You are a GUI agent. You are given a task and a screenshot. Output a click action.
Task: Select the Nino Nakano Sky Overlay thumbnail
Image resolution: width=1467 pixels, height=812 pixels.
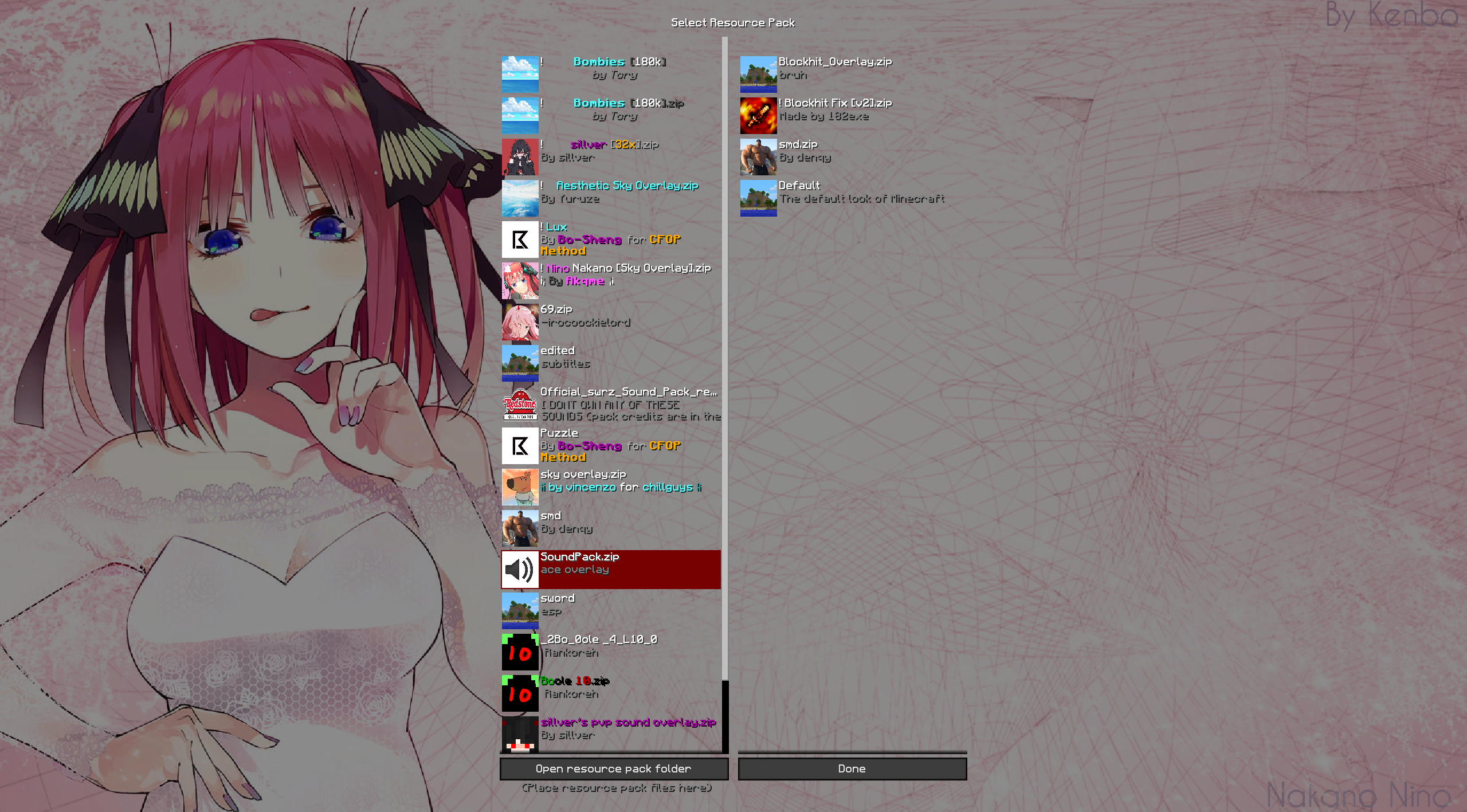[520, 281]
